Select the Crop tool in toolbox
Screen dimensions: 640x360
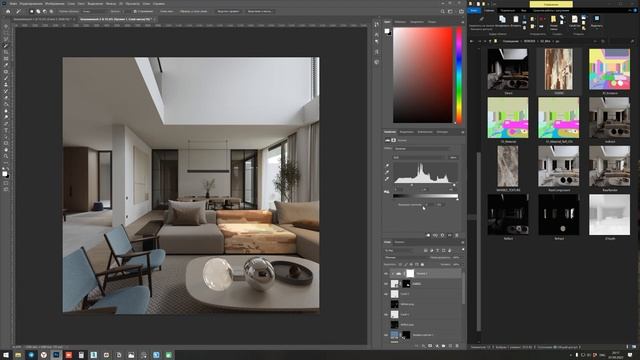coord(6,52)
